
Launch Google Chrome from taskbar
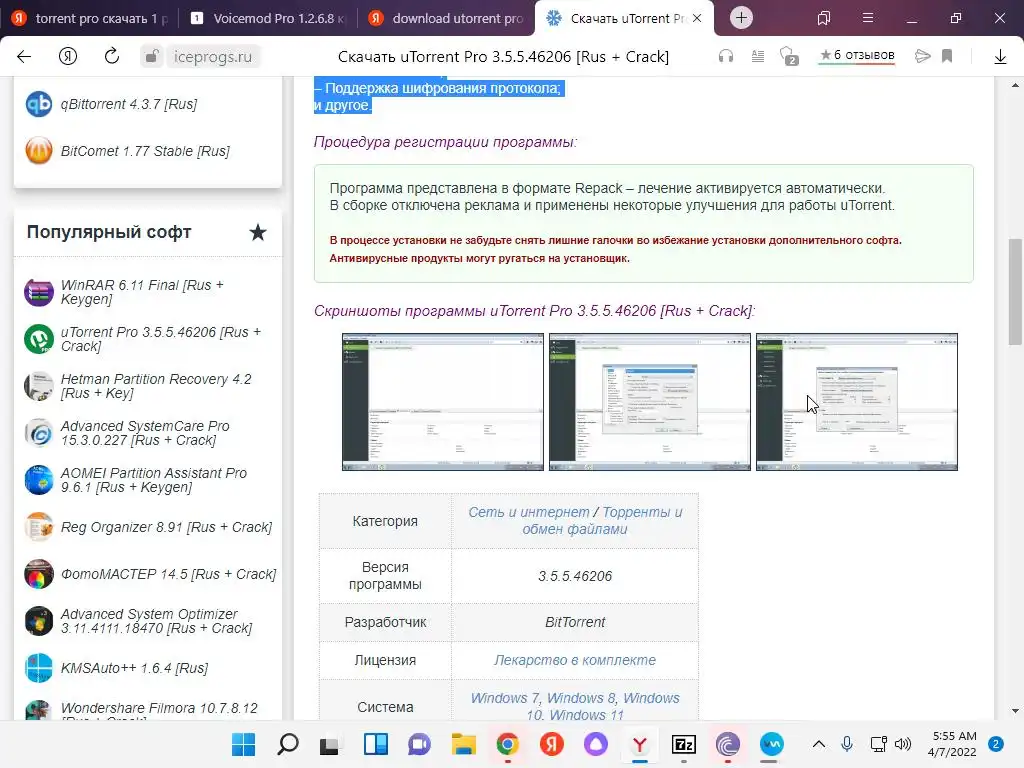click(x=507, y=744)
